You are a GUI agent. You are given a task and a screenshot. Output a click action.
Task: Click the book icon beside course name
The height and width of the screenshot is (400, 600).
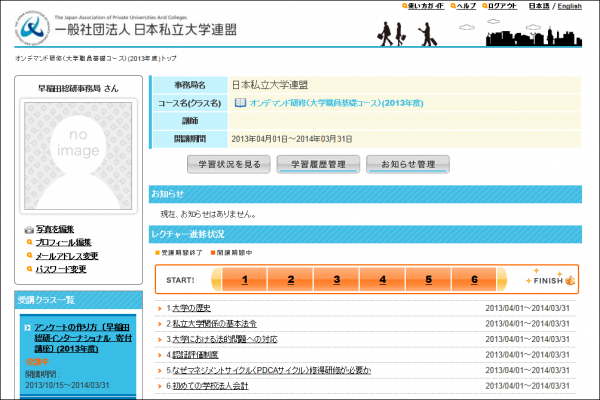point(240,103)
